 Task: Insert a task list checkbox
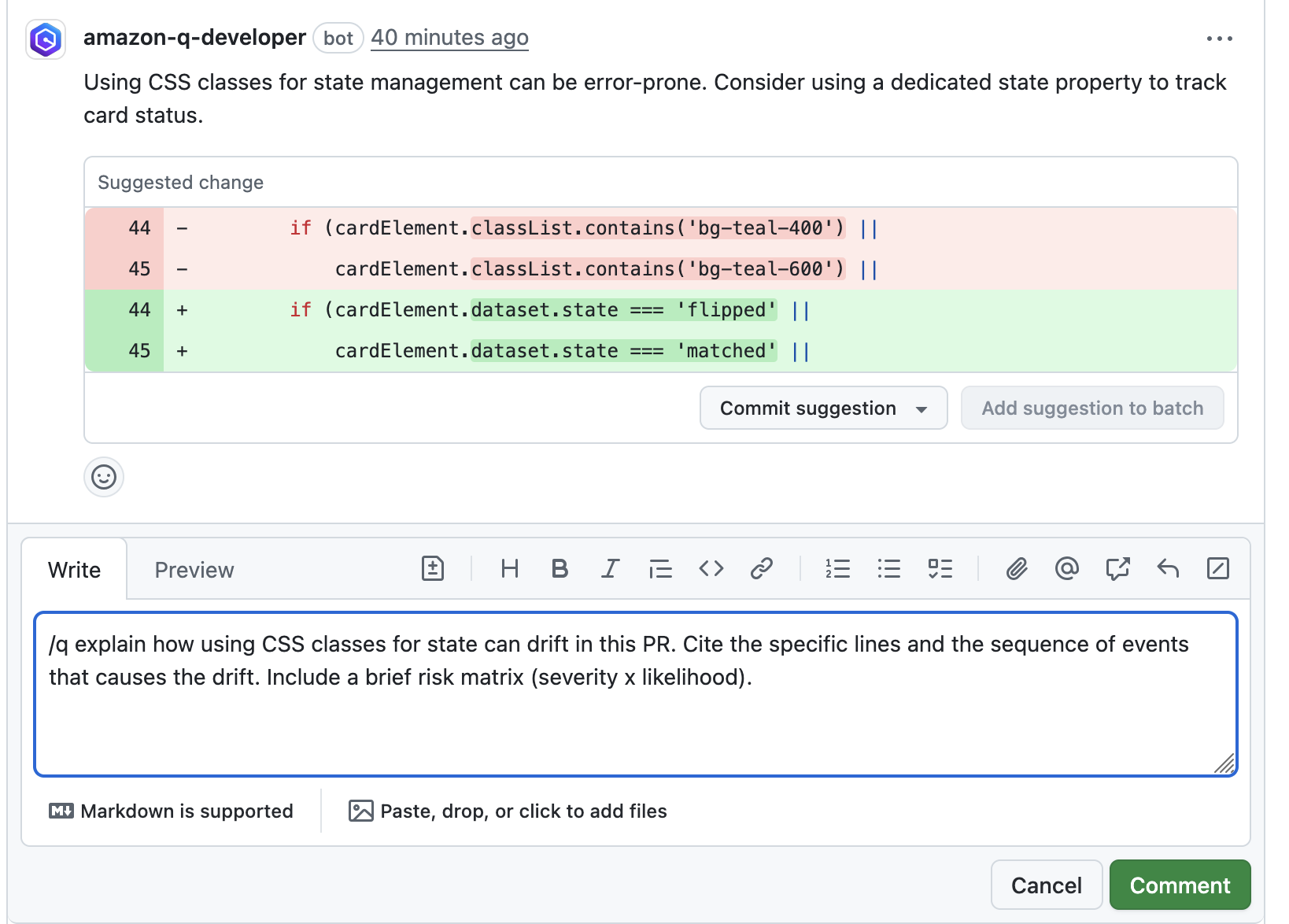pos(940,568)
